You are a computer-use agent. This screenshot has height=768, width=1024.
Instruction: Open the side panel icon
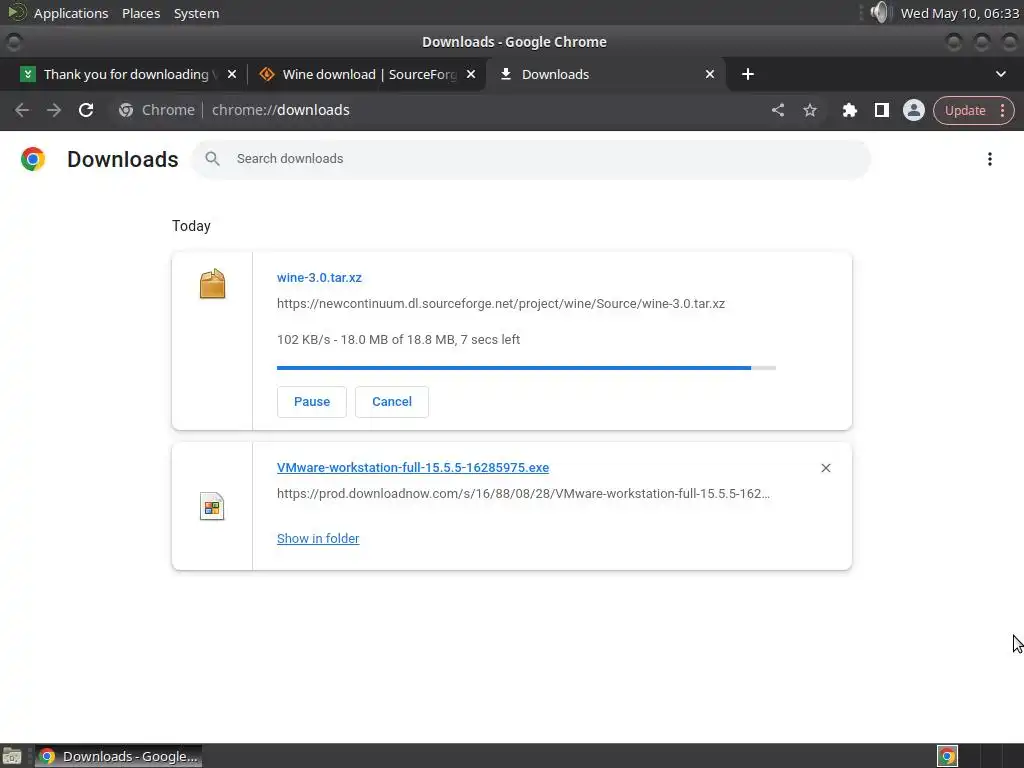pos(882,110)
